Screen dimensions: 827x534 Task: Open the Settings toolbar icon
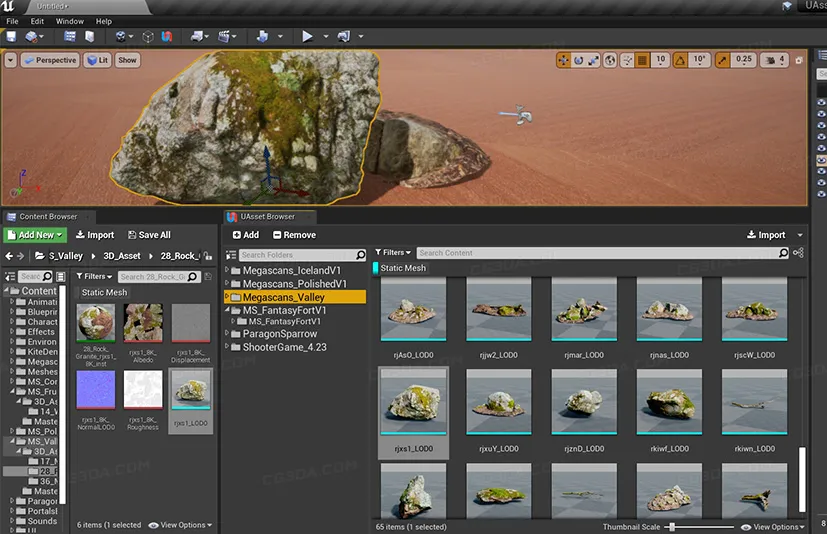click(121, 36)
